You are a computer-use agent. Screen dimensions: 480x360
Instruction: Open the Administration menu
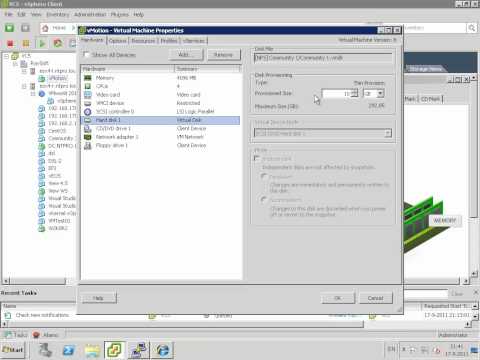tap(90, 15)
